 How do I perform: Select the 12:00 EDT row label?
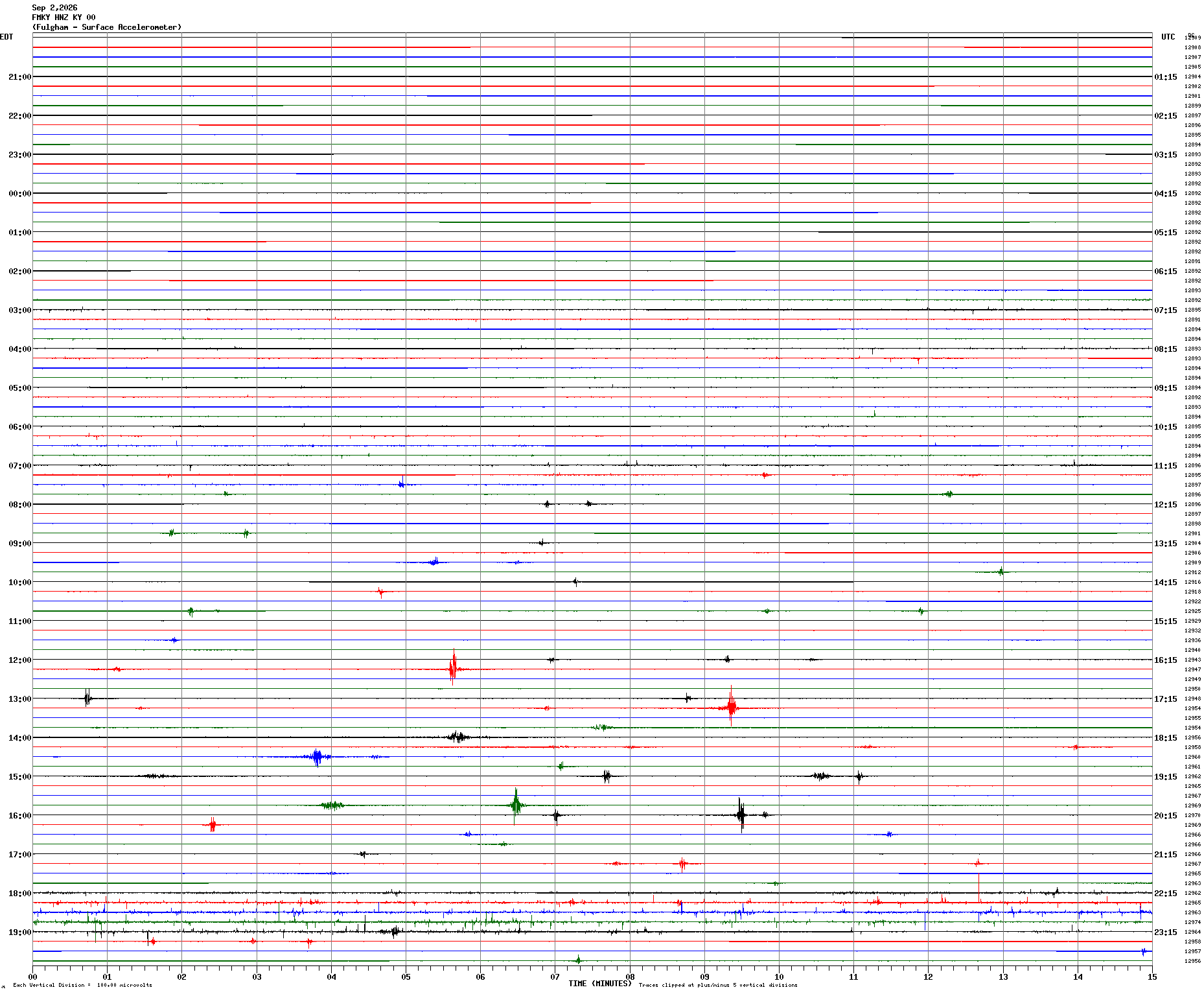coord(19,660)
